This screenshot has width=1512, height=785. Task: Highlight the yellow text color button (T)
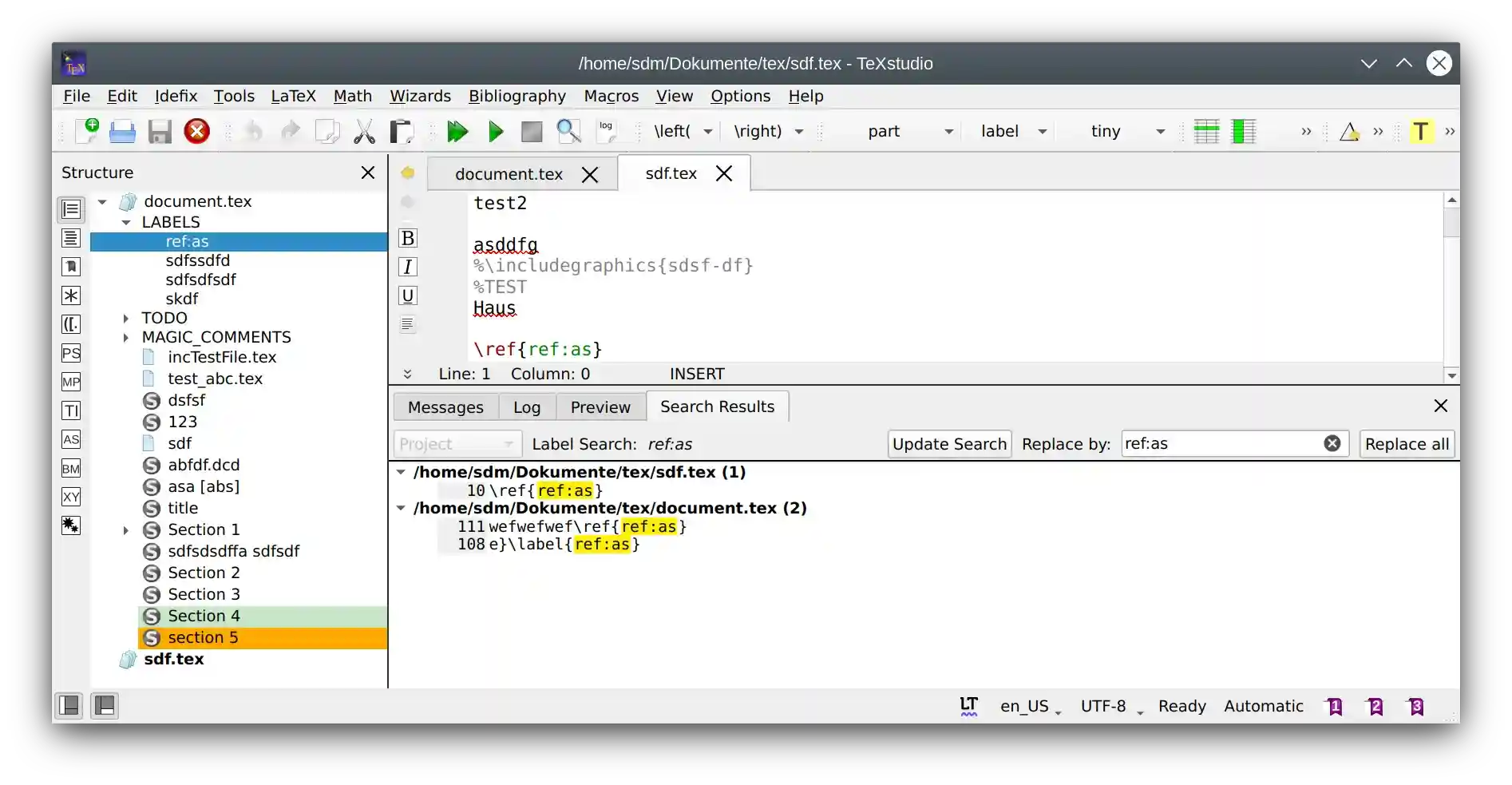tap(1422, 131)
